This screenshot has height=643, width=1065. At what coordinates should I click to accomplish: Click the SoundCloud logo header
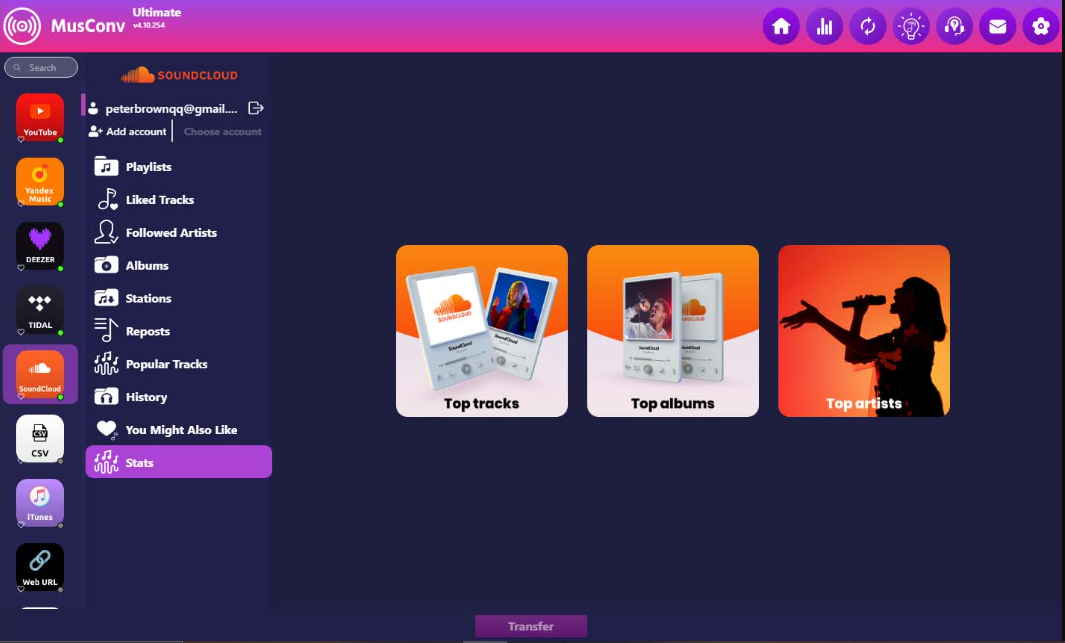(179, 75)
